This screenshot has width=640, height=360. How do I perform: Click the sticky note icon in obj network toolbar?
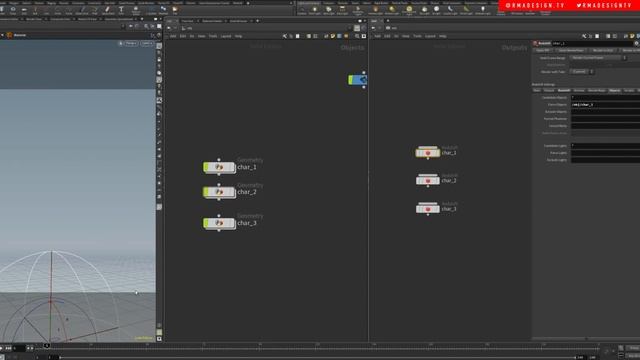tap(333, 36)
